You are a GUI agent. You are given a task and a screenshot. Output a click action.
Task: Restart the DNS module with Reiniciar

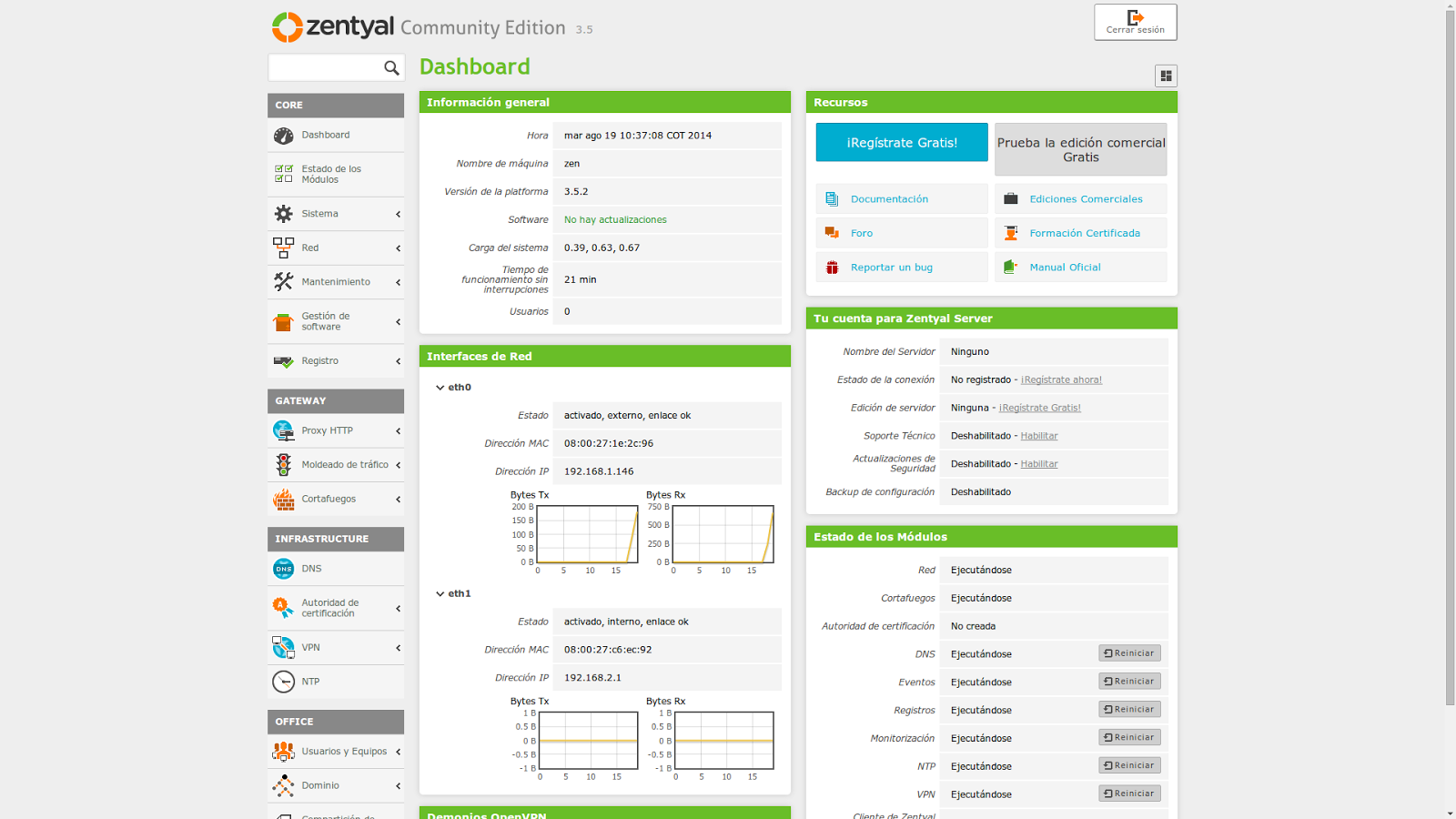(x=1129, y=652)
